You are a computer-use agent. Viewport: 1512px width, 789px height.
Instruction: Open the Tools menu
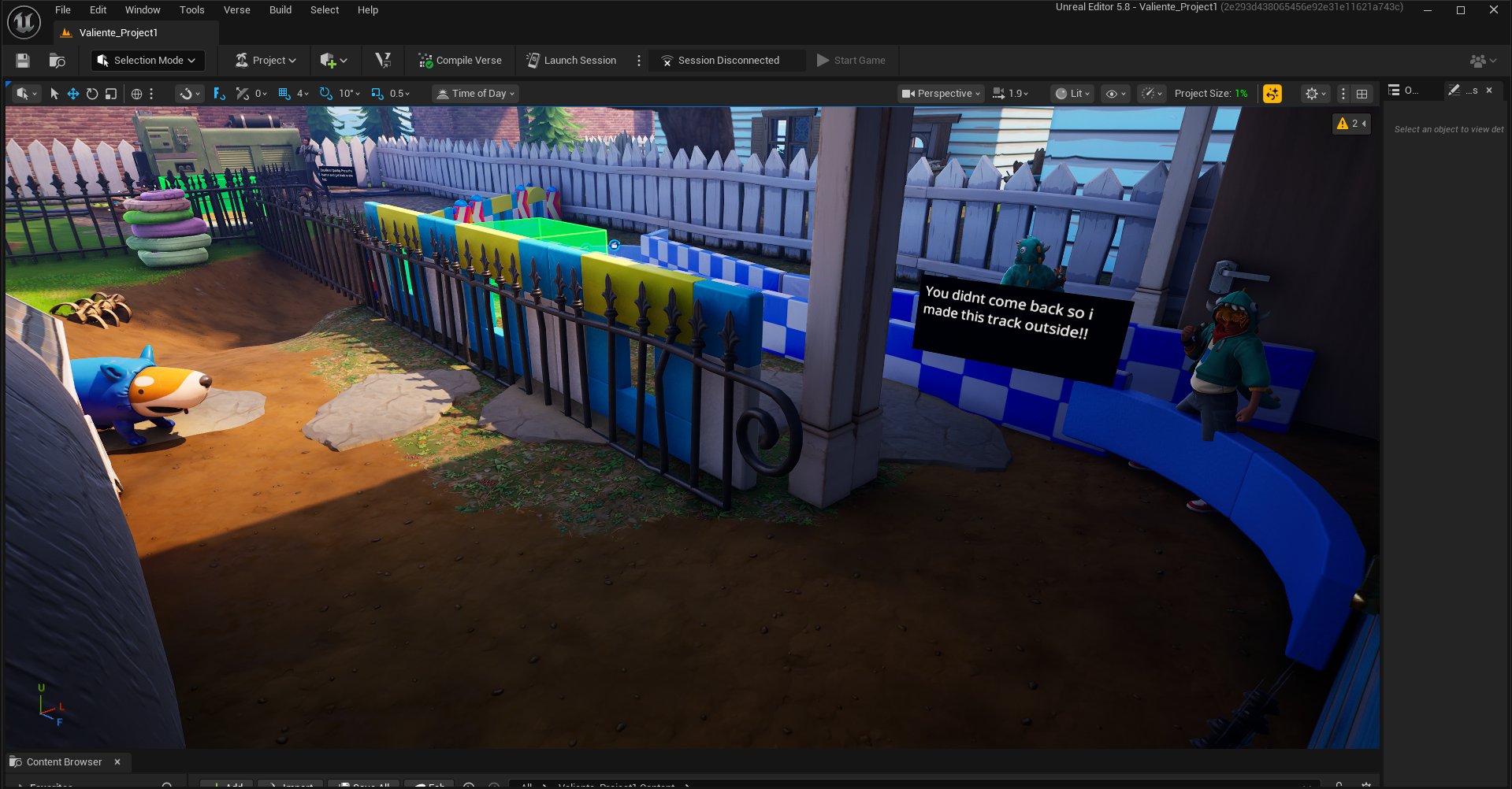pos(191,10)
